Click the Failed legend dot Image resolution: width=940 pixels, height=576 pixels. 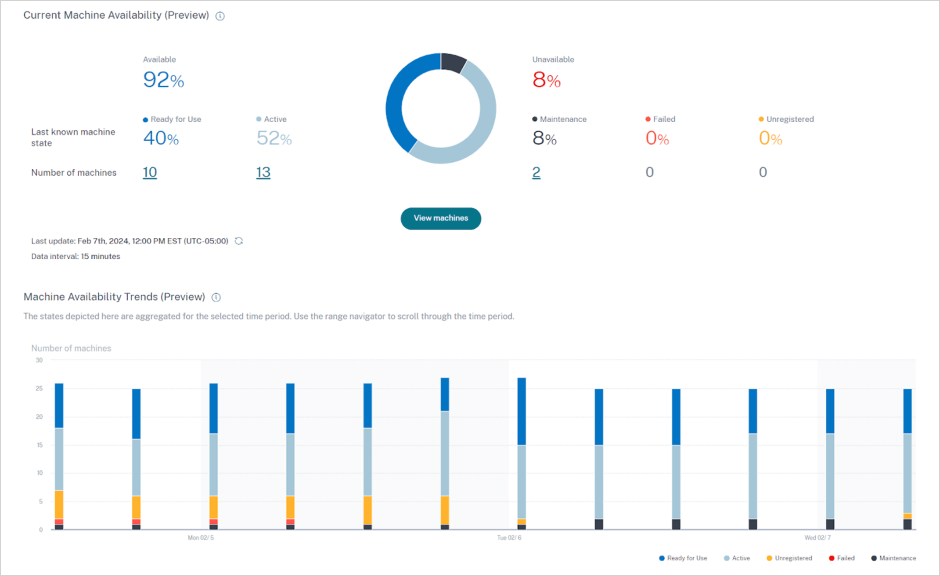(x=648, y=119)
